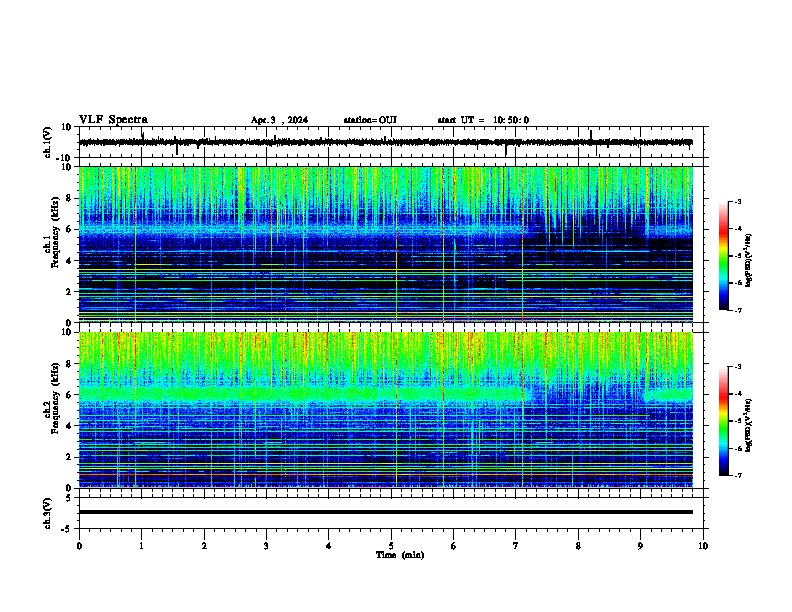Click the '6' kHz tick on ch.2 frequency axis
792x612 pixels.
(69, 395)
